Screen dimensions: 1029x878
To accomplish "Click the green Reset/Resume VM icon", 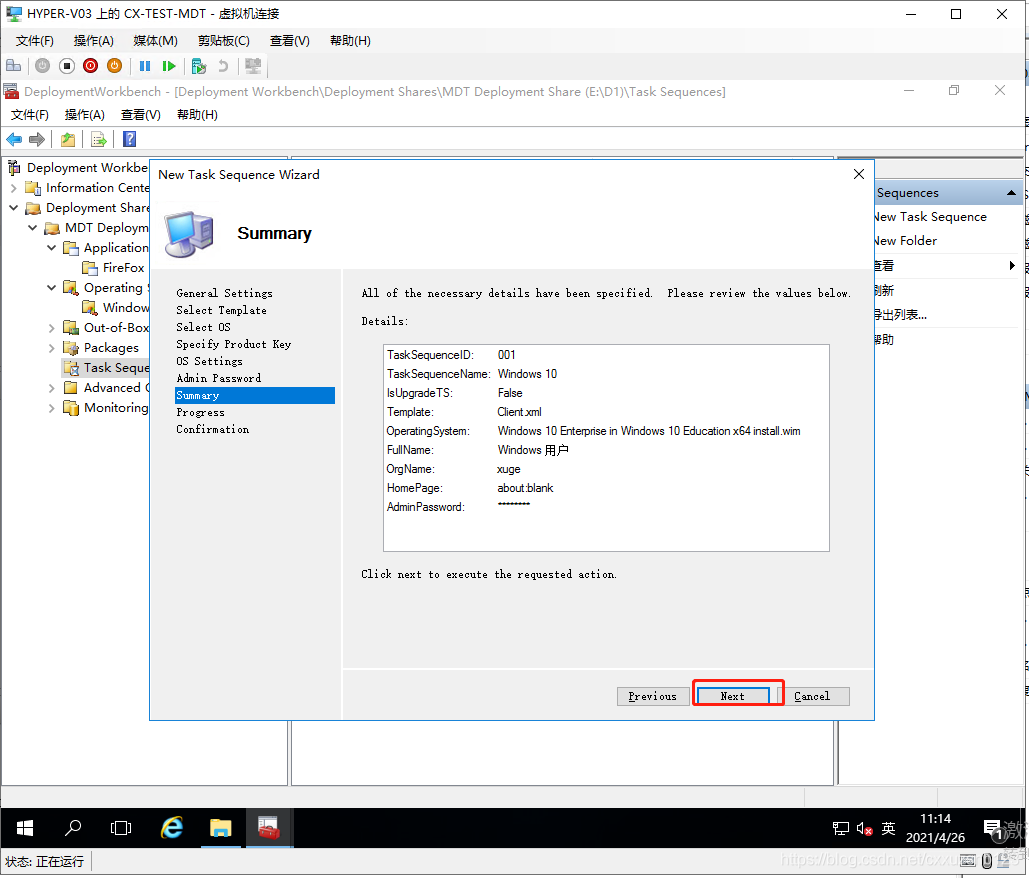I will (169, 66).
